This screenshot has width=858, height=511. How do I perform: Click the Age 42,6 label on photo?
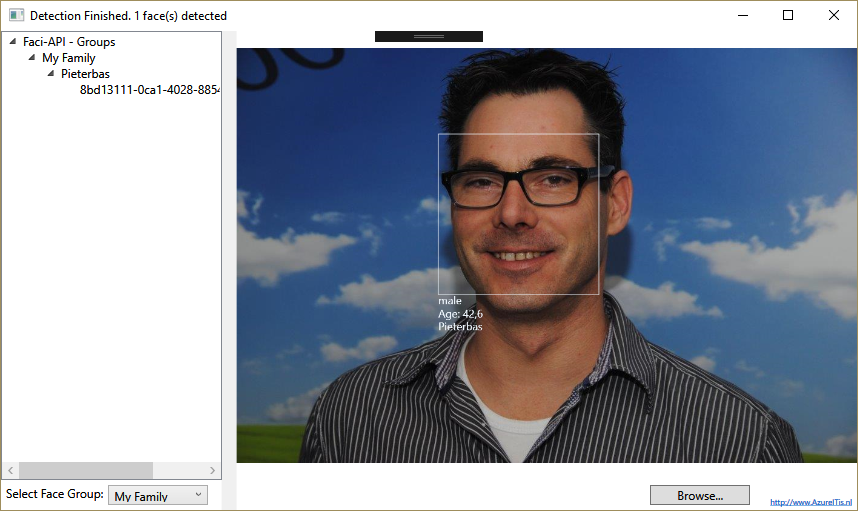point(460,314)
